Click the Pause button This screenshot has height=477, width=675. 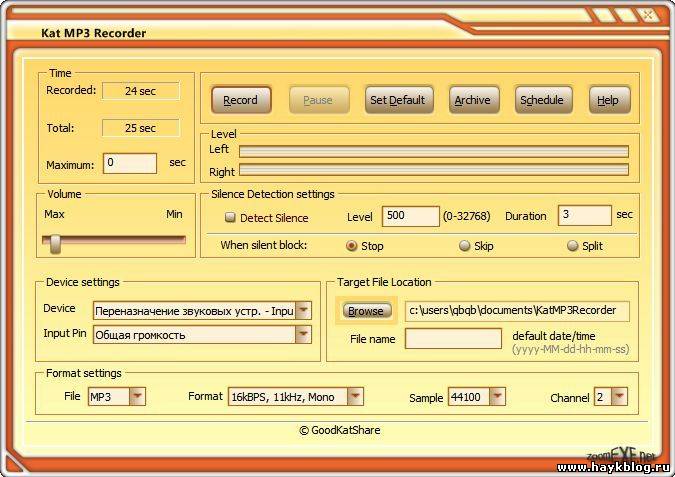pyautogui.click(x=319, y=100)
